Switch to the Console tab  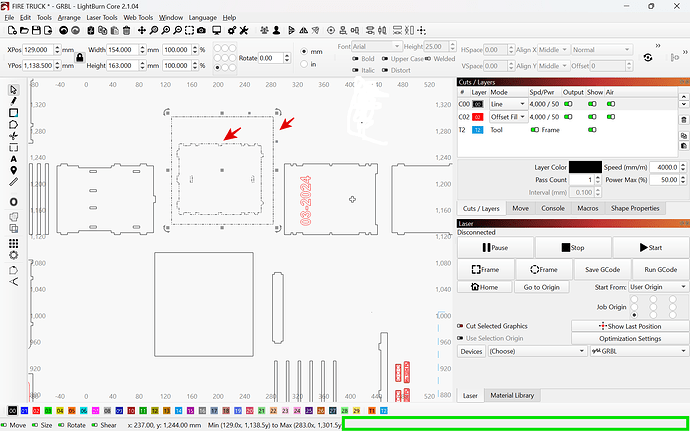pos(553,208)
